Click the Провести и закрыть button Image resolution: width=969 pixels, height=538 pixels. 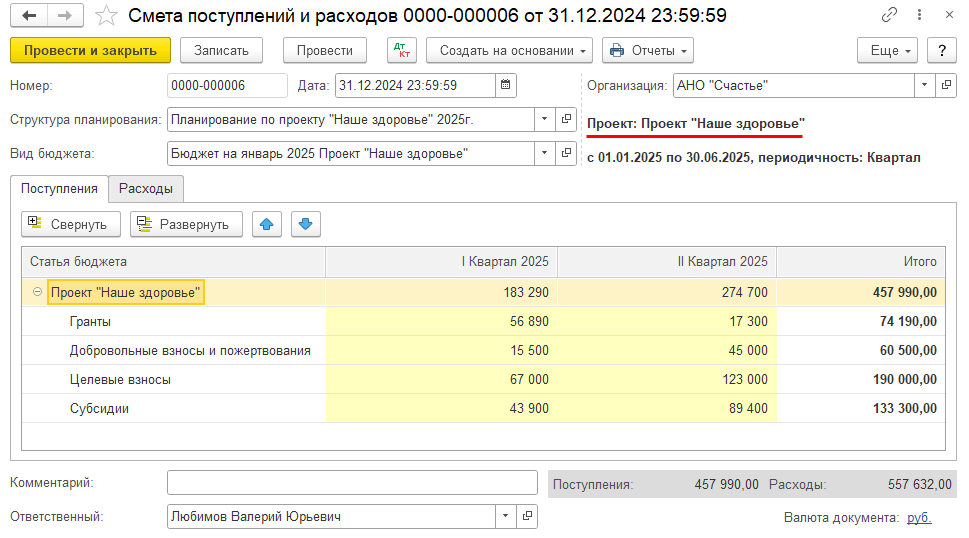point(90,51)
